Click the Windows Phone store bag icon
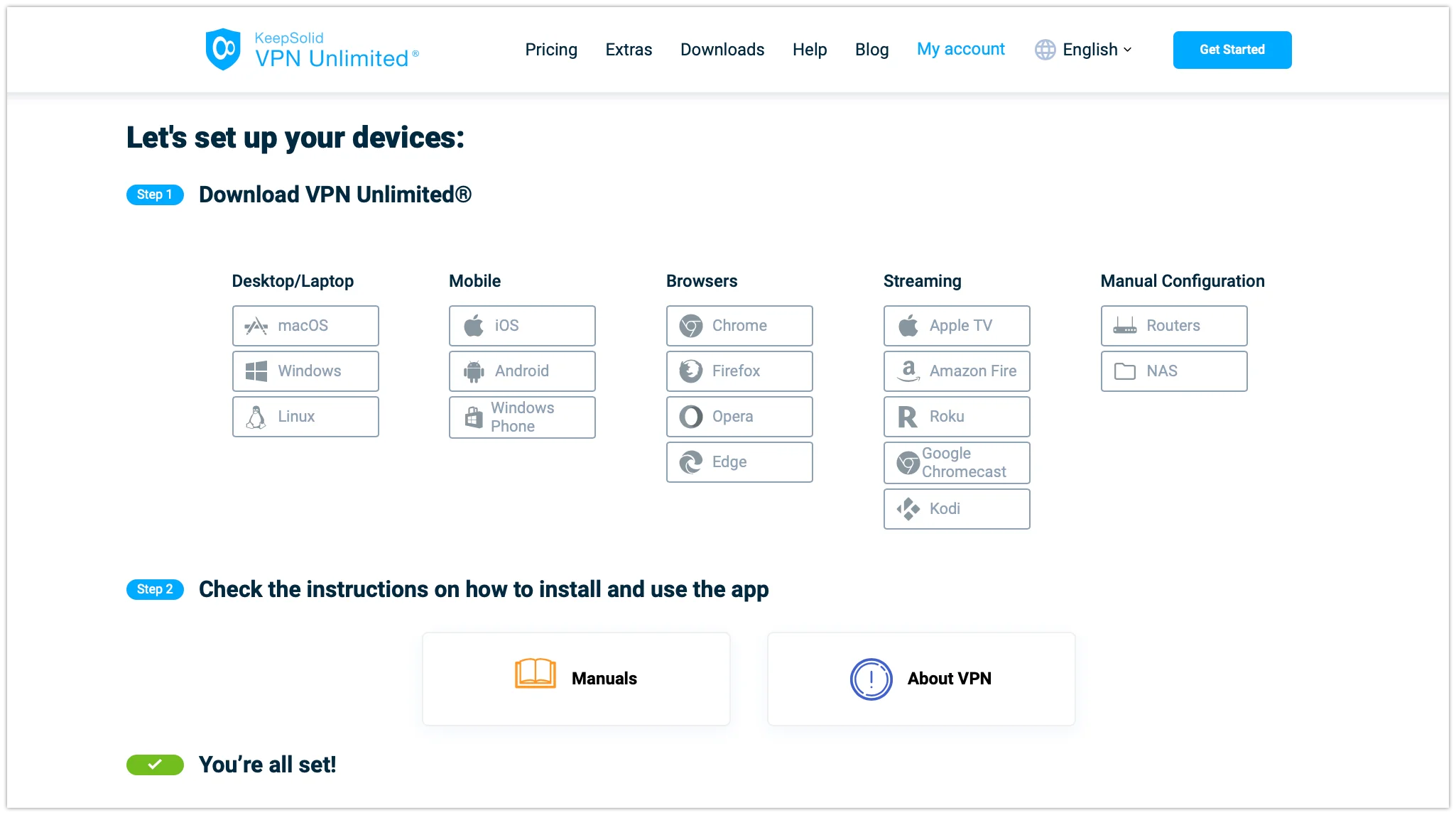This screenshot has width=1456, height=815. point(474,417)
